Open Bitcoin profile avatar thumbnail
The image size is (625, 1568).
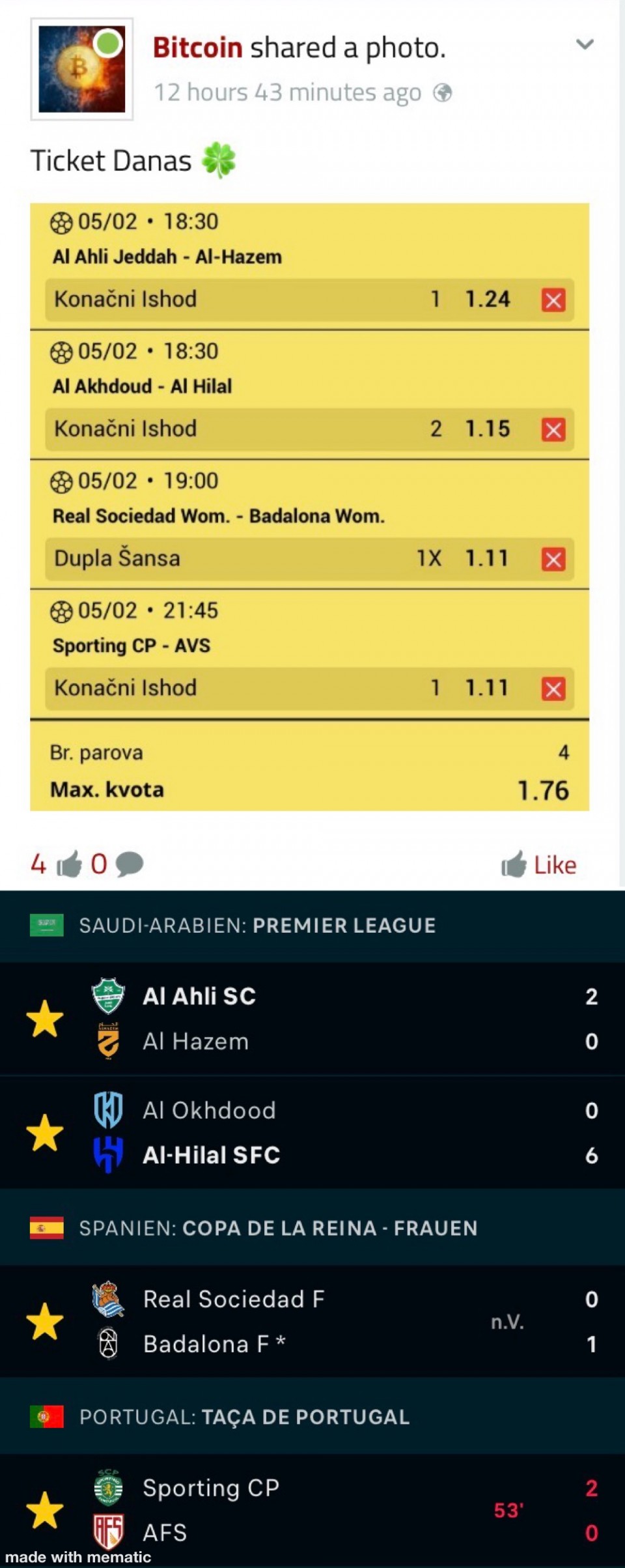click(x=82, y=69)
